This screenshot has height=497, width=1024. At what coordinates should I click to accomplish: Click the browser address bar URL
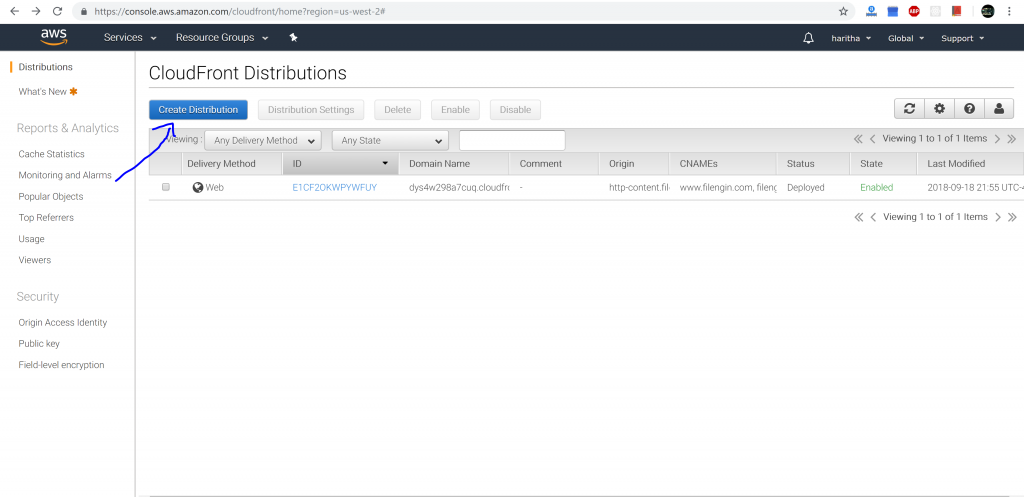(239, 11)
